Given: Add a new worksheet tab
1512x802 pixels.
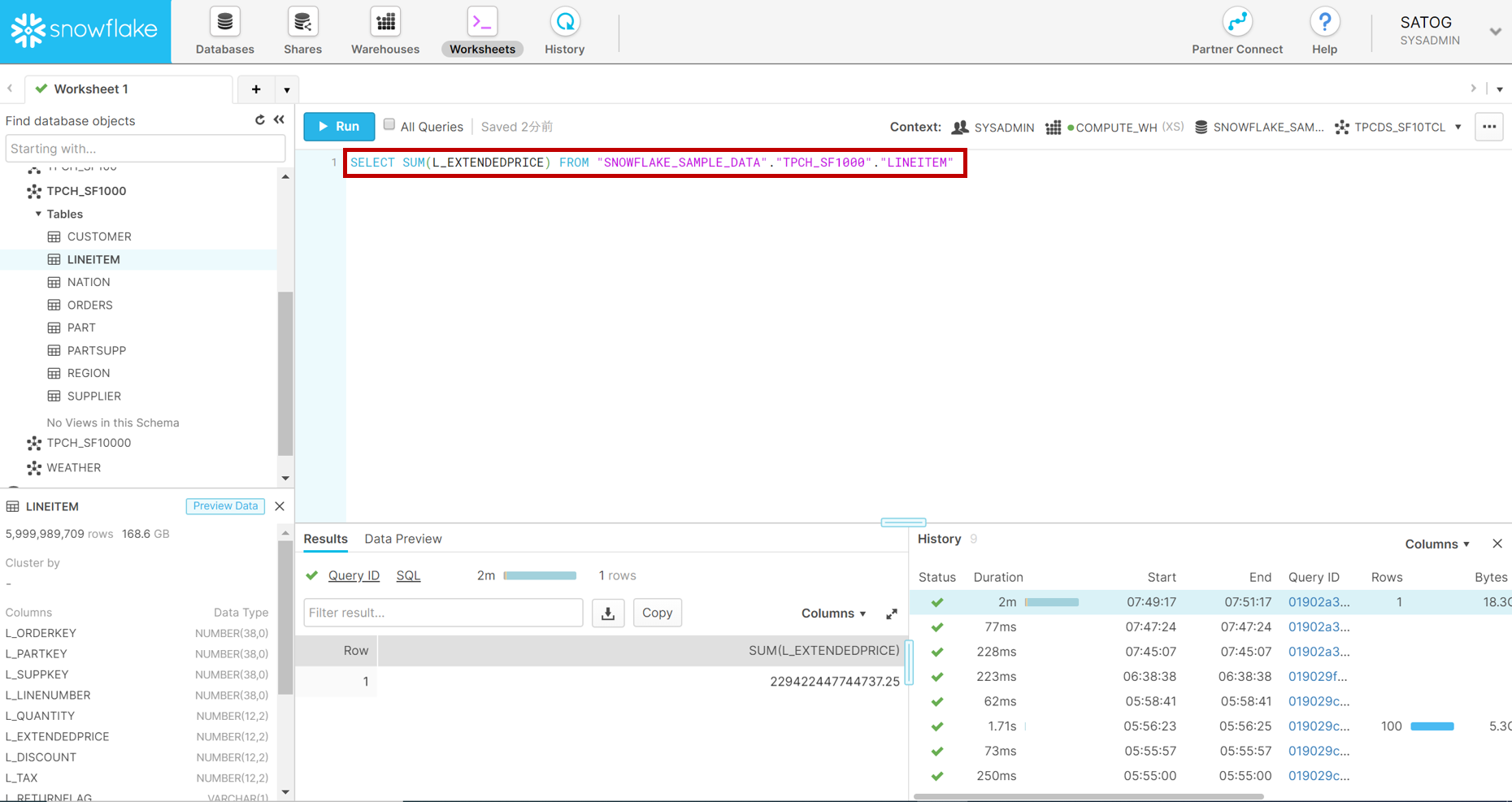Looking at the screenshot, I should [256, 89].
